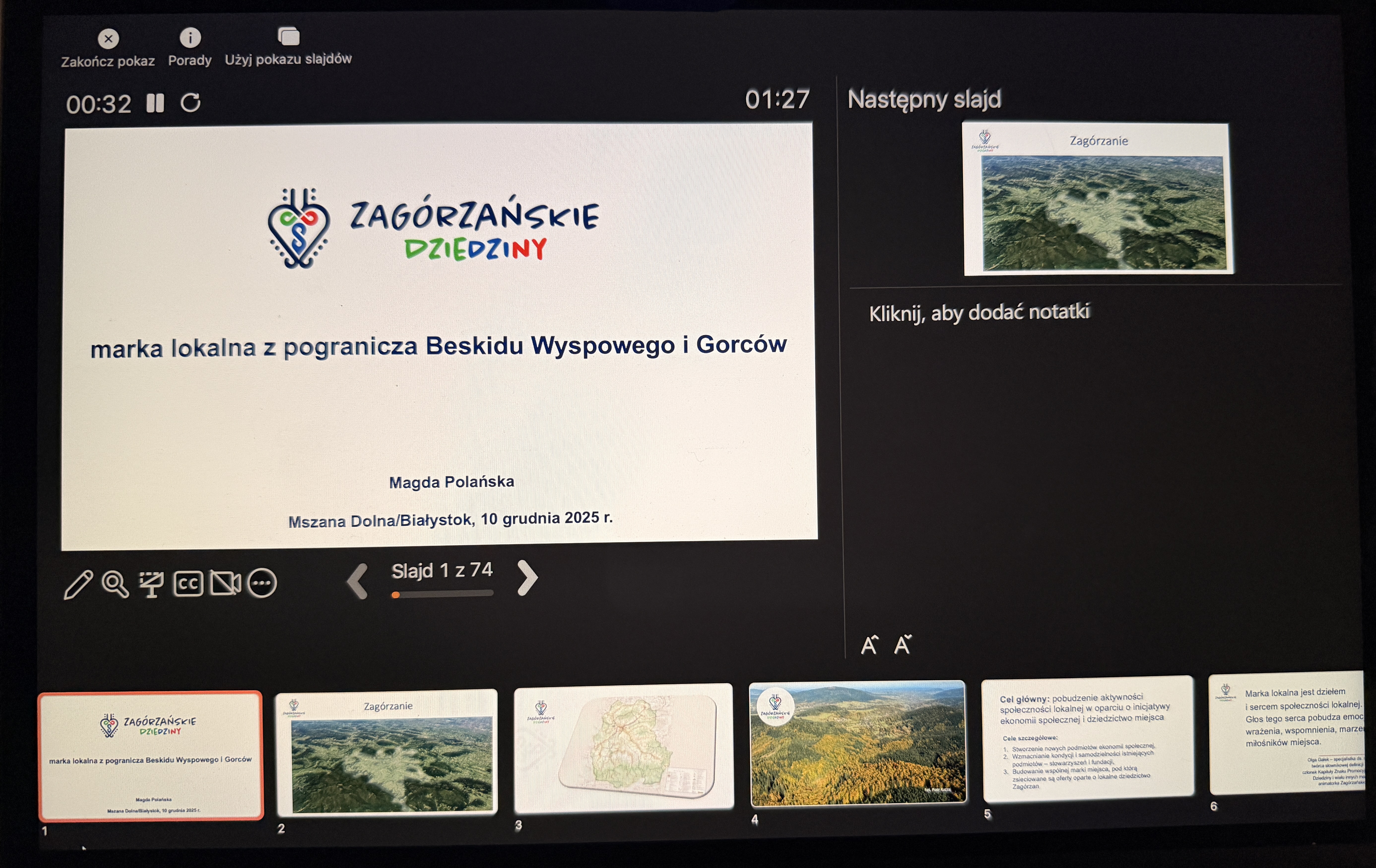Click the slide progress bar

[x=442, y=594]
